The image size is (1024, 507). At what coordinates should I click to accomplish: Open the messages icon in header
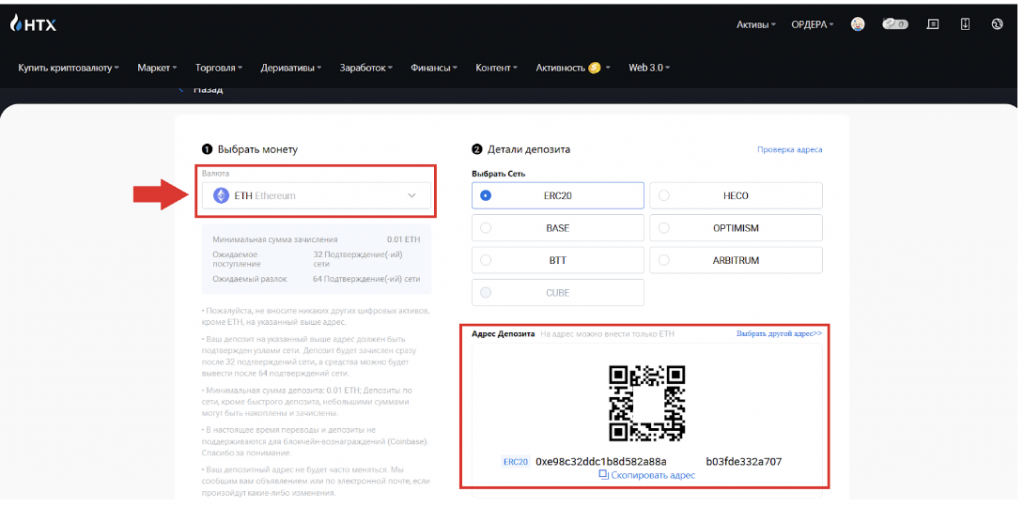933,24
